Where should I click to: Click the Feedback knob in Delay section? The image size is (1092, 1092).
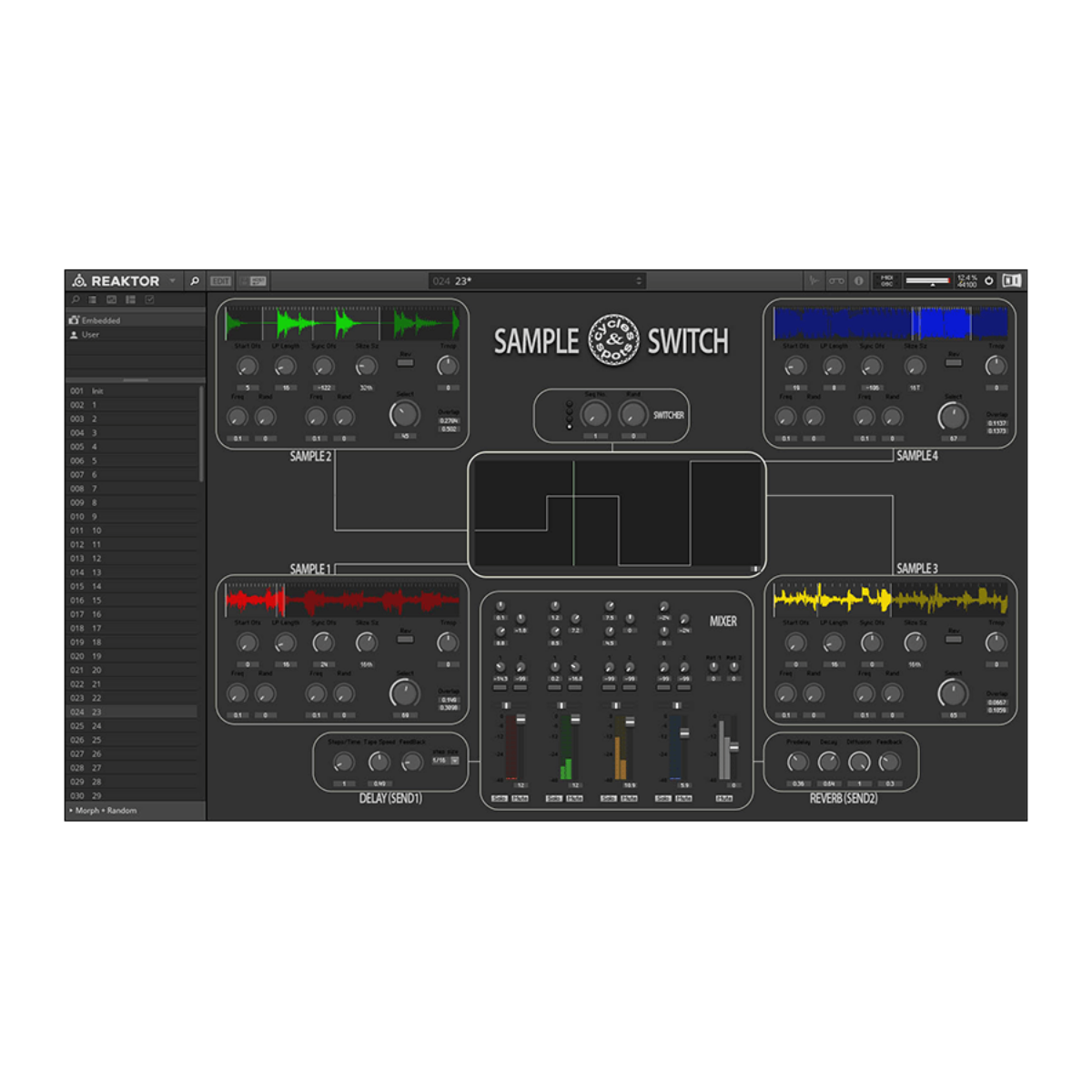pyautogui.click(x=412, y=762)
